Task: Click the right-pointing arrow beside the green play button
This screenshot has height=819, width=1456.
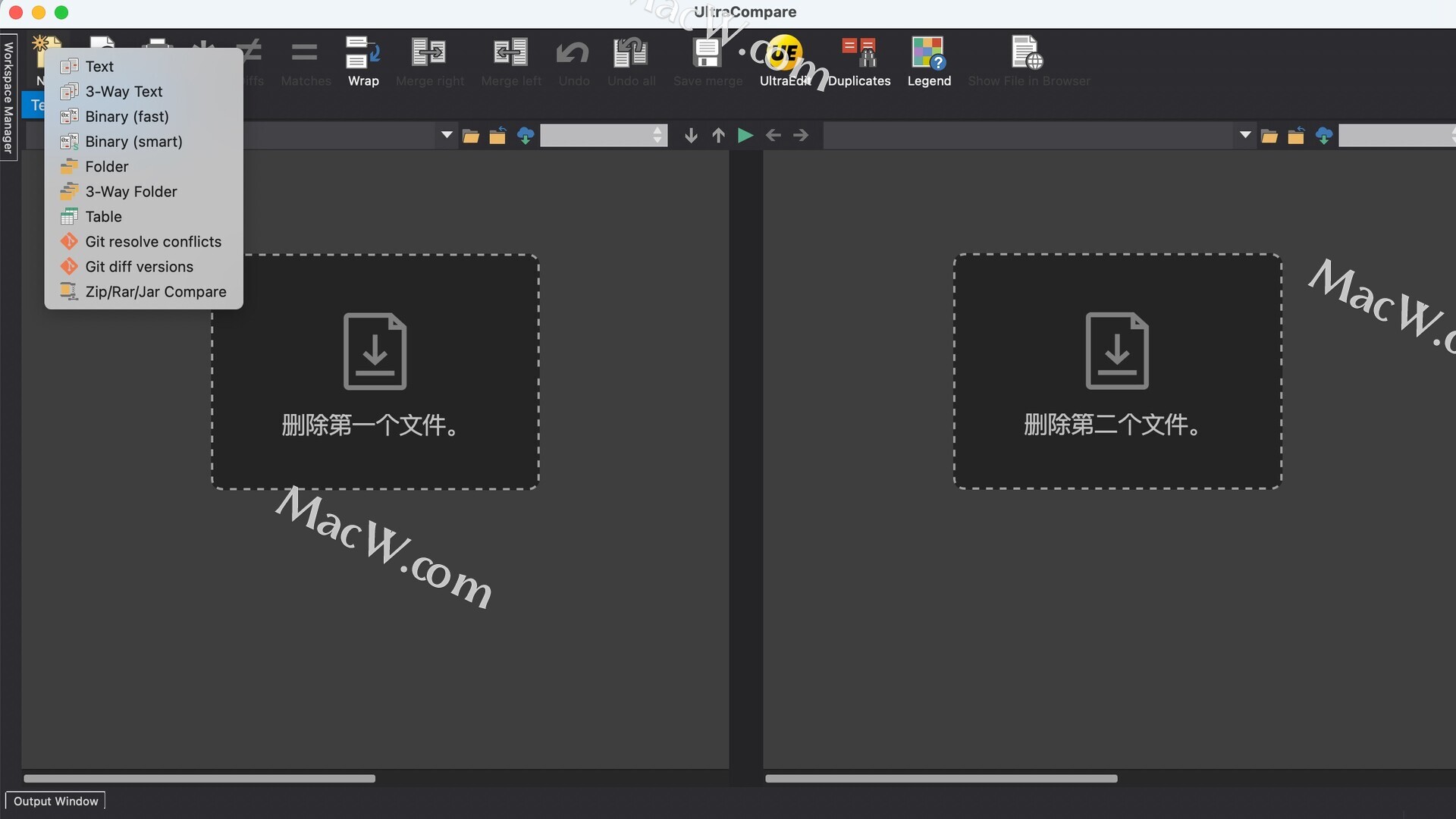Action: point(801,135)
